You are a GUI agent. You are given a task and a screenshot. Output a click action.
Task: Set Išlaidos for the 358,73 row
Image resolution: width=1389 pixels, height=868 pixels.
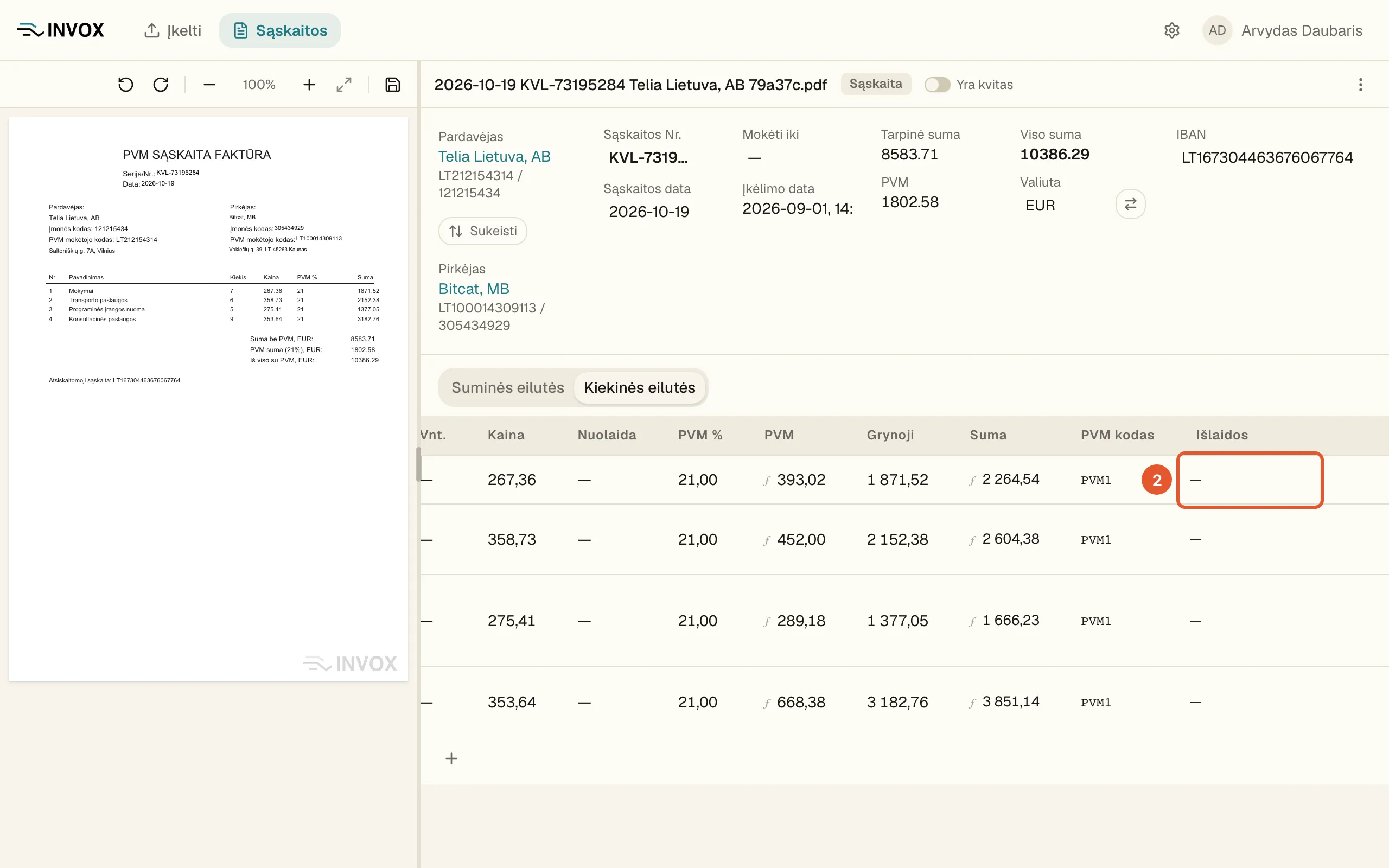click(x=1250, y=540)
